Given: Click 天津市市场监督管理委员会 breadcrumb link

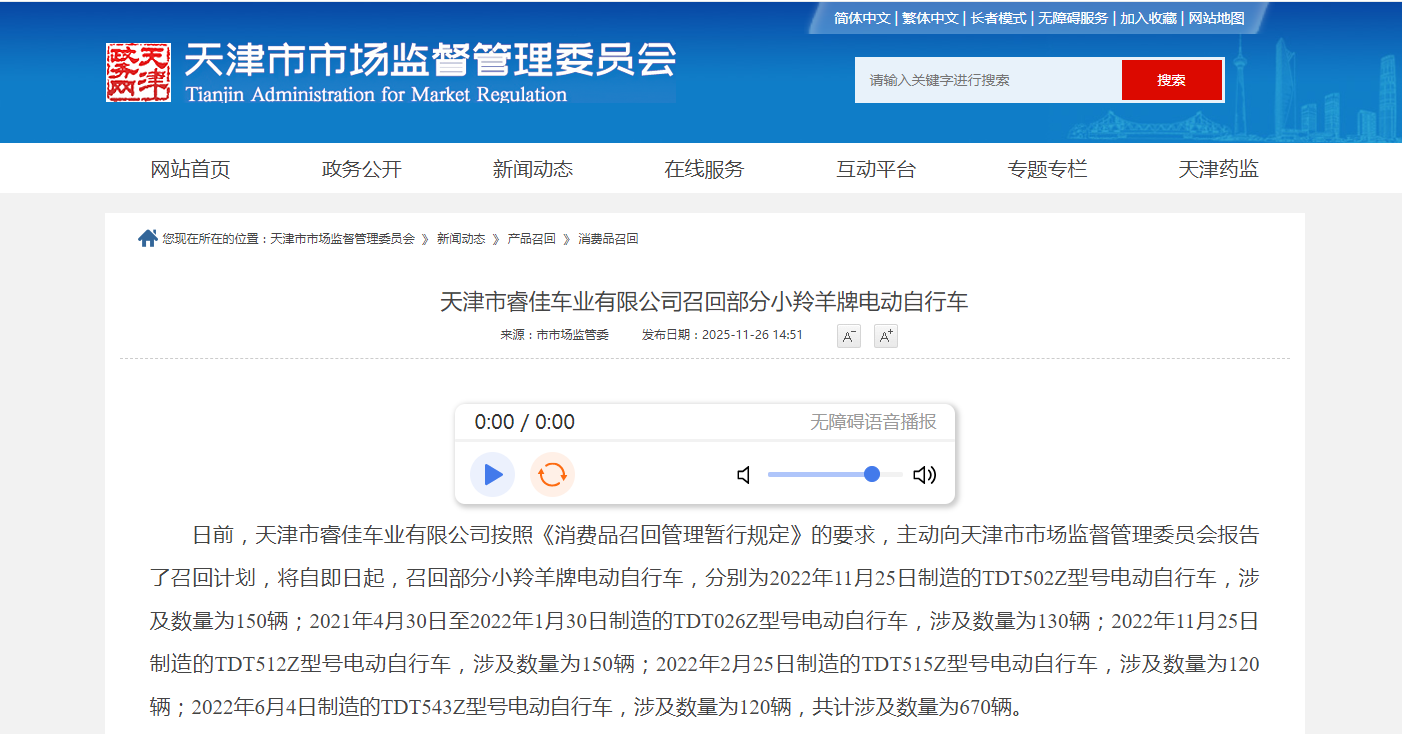Looking at the screenshot, I should pyautogui.click(x=342, y=239).
